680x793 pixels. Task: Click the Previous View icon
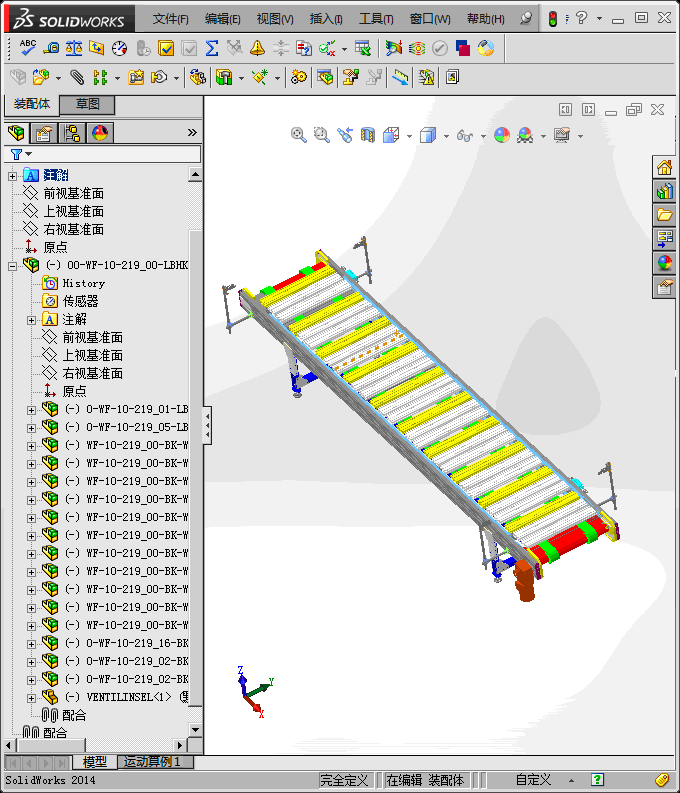tap(345, 135)
